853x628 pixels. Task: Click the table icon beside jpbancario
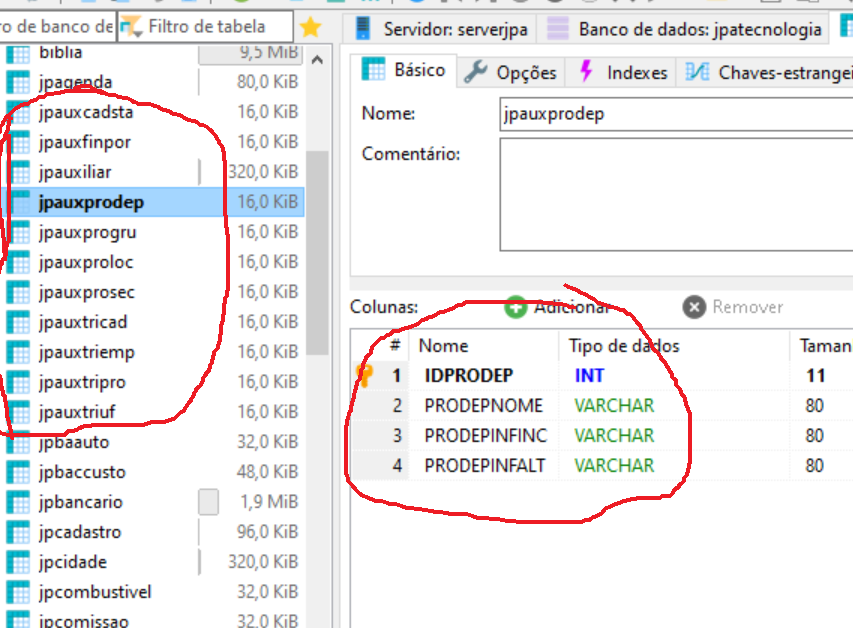tap(18, 502)
